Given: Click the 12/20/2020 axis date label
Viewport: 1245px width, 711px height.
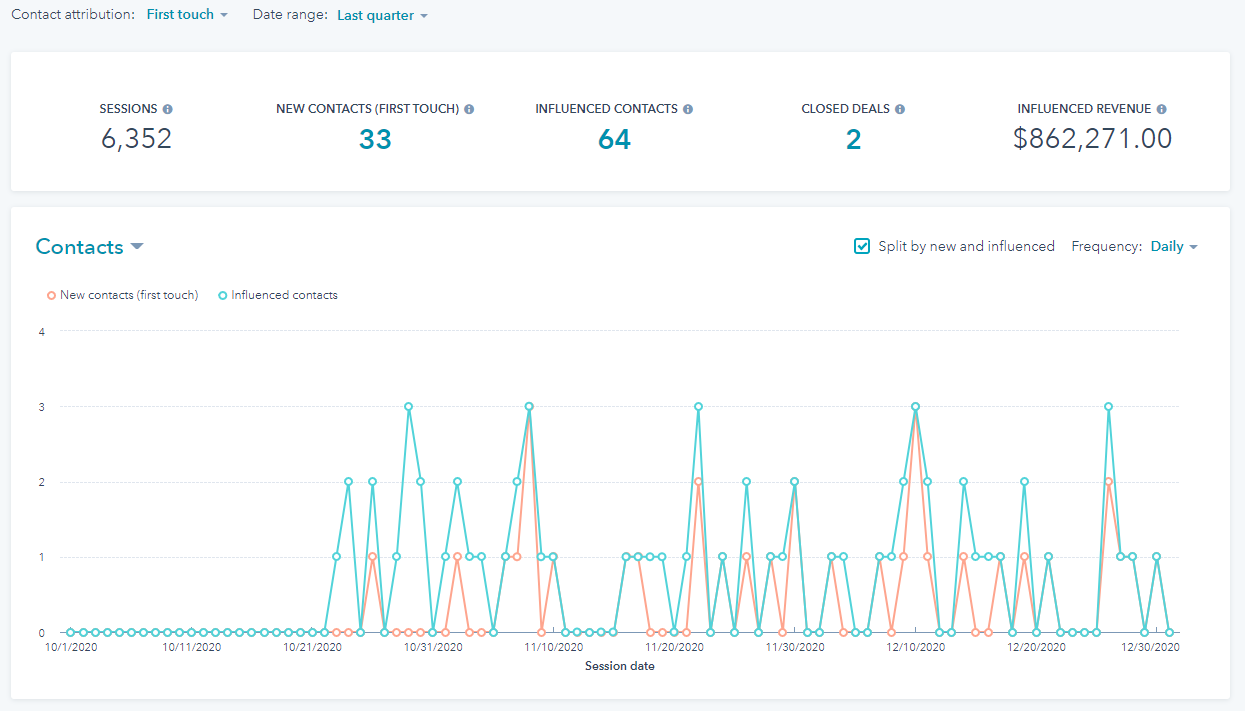Looking at the screenshot, I should coord(1036,648).
